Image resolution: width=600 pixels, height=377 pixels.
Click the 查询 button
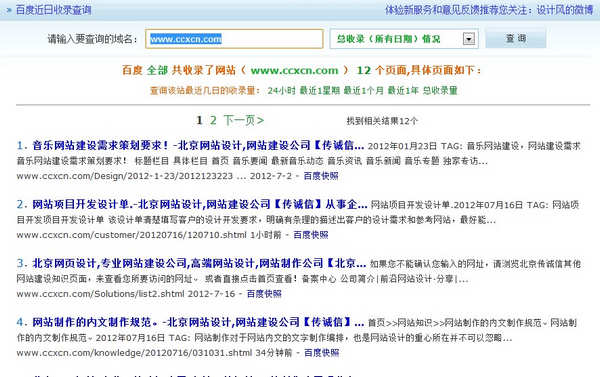(516, 38)
